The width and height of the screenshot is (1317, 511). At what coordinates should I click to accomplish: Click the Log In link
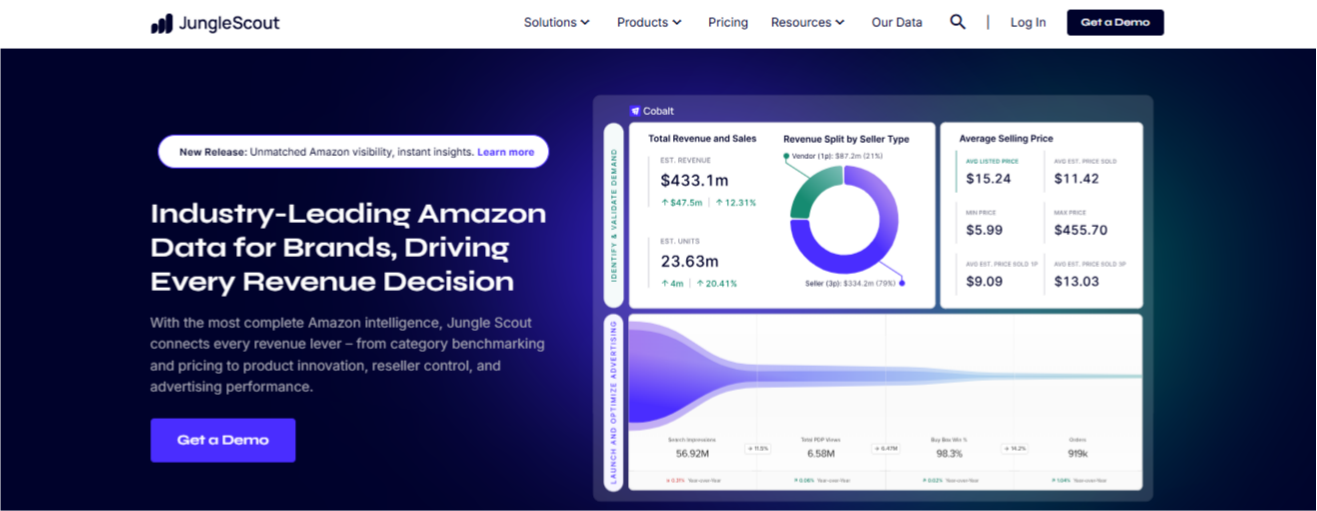1028,22
